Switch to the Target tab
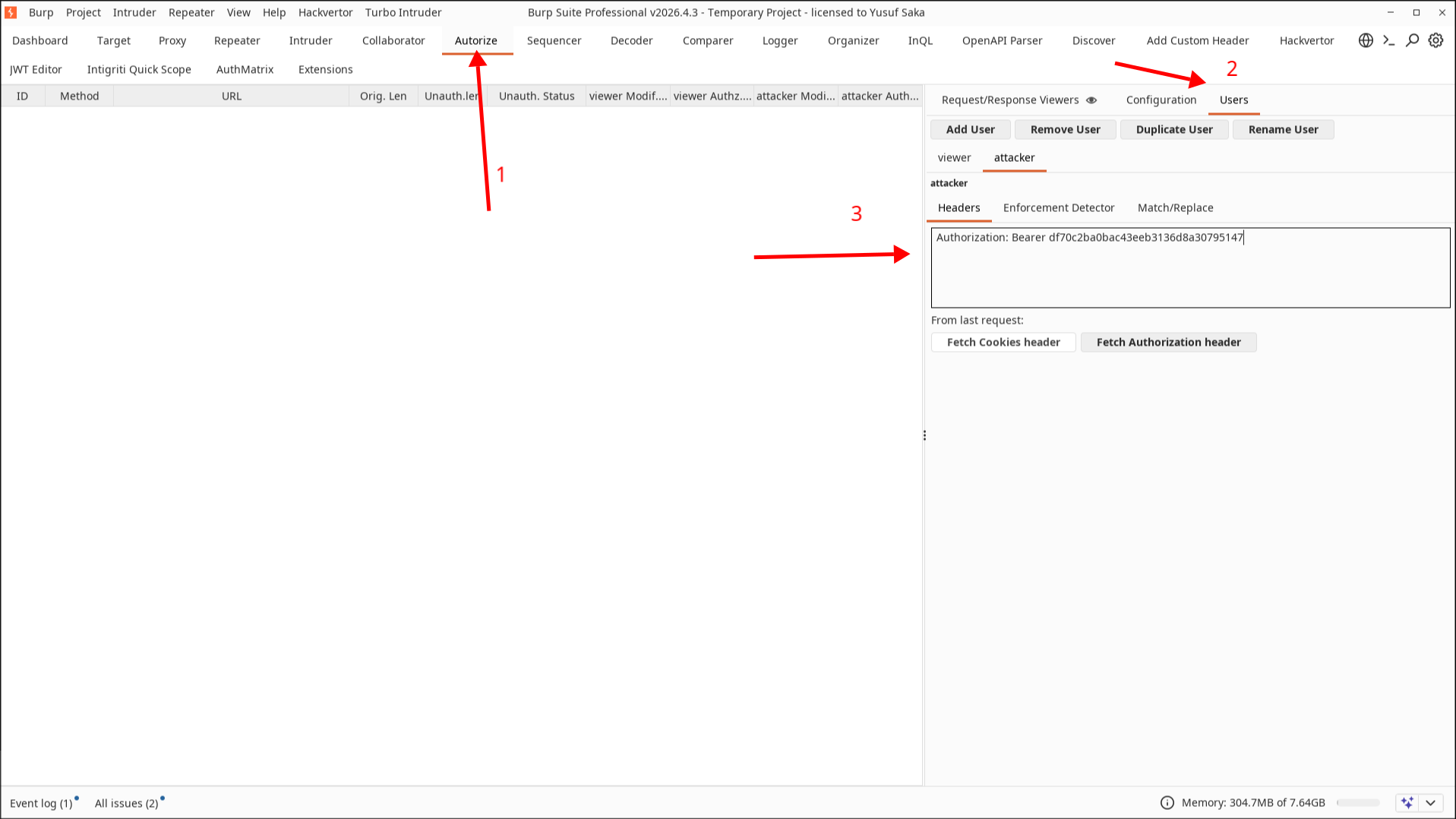This screenshot has width=1456, height=819. pos(114,40)
